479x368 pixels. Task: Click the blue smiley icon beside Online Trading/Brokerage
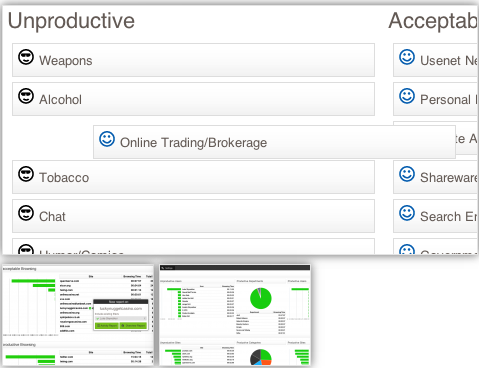click(107, 139)
